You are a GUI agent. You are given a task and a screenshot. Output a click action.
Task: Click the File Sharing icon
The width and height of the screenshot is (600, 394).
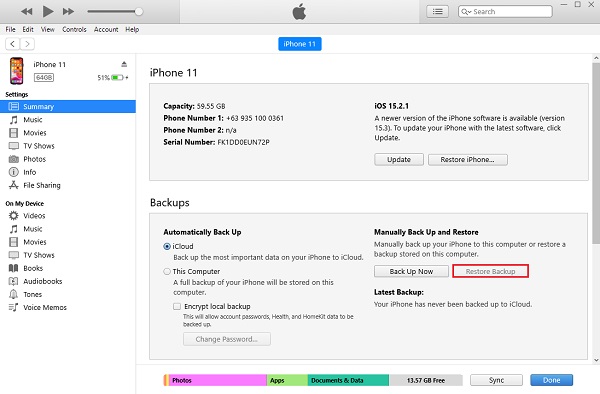coord(13,185)
